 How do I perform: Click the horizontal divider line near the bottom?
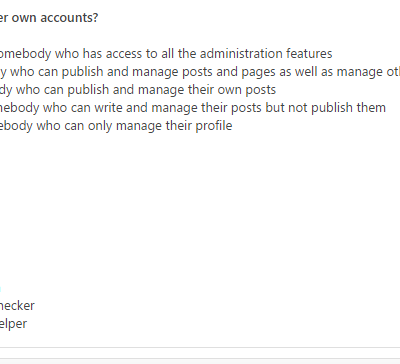tap(200, 348)
